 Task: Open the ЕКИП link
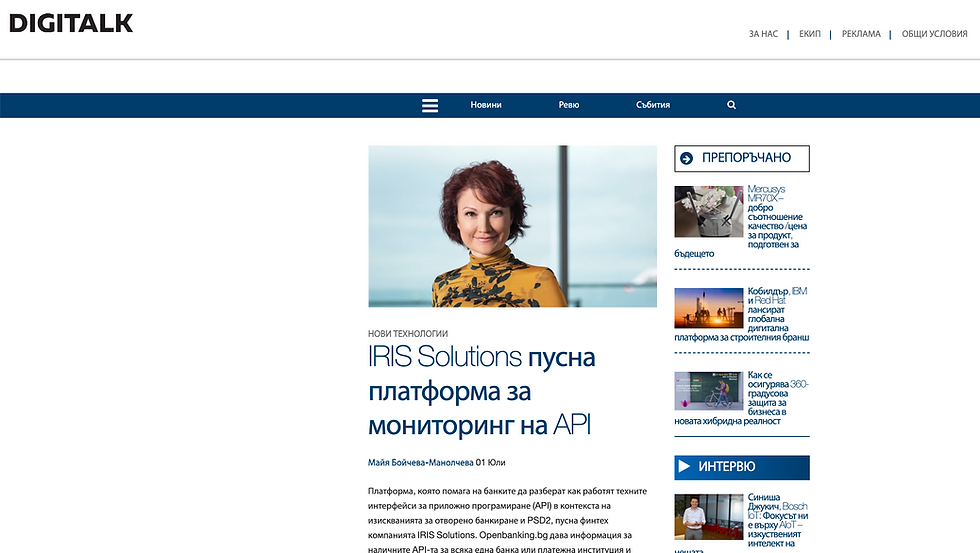click(x=809, y=34)
